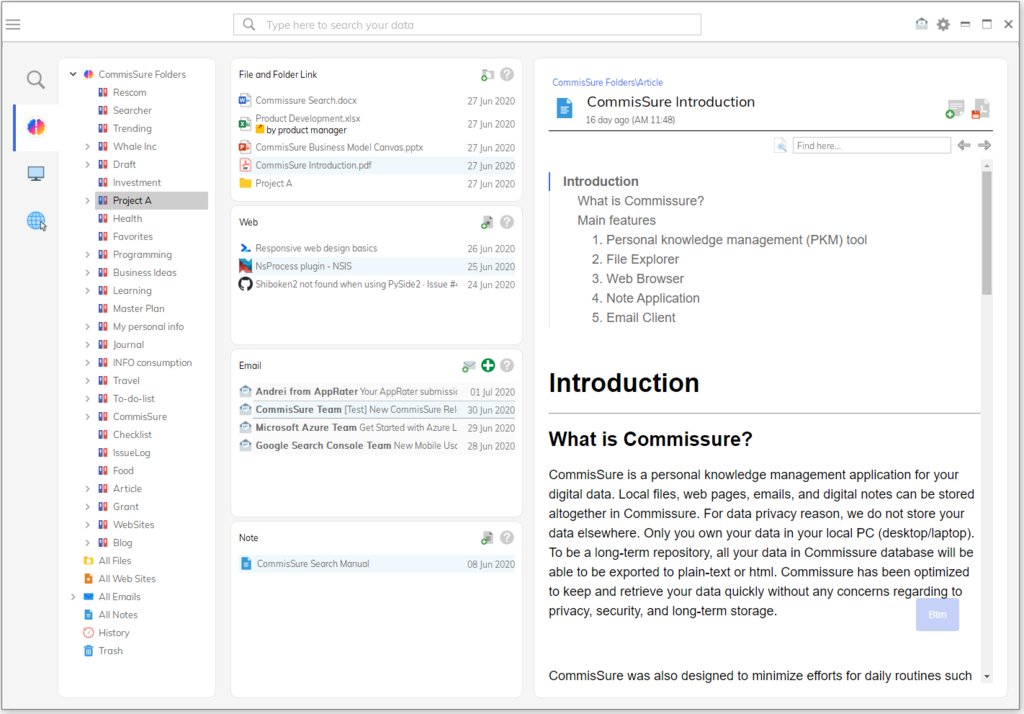Open CommisSure Introduction.pdf
The height and width of the screenshot is (714, 1024).
pyautogui.click(x=313, y=165)
